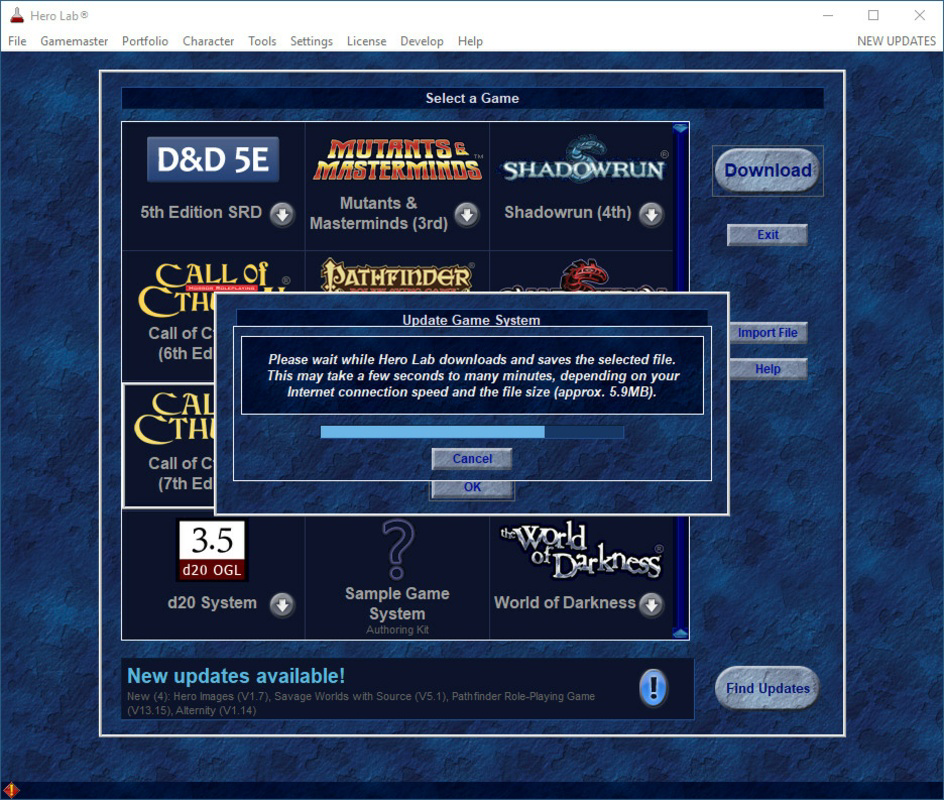Screen dimensions: 944x800
Task: Maximize the Hero Lab window
Action: point(874,15)
